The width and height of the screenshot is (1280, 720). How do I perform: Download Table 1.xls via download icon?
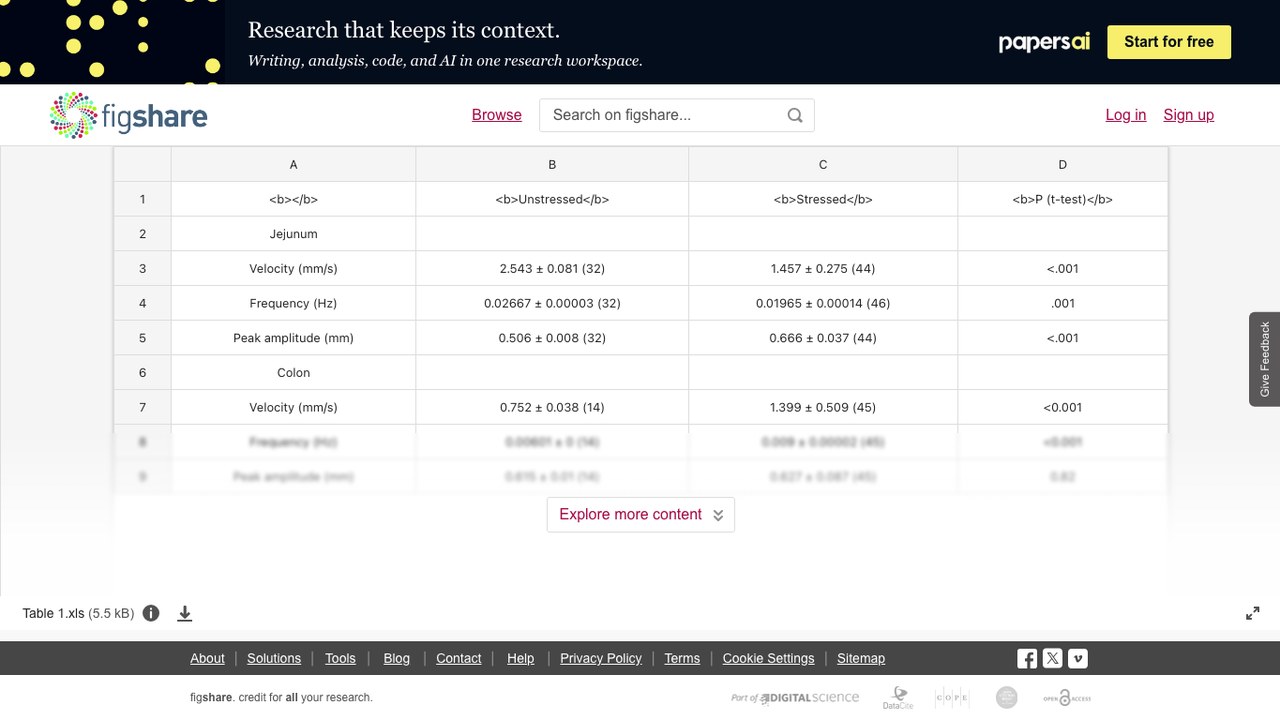pyautogui.click(x=185, y=613)
